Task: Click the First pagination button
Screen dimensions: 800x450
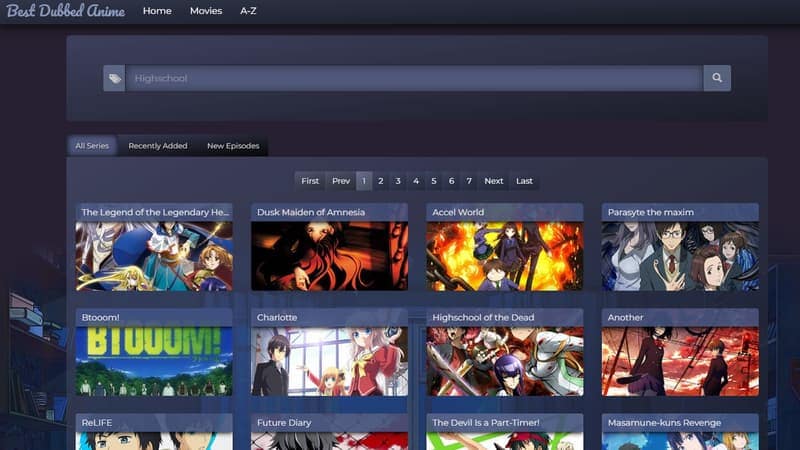Action: [310, 181]
